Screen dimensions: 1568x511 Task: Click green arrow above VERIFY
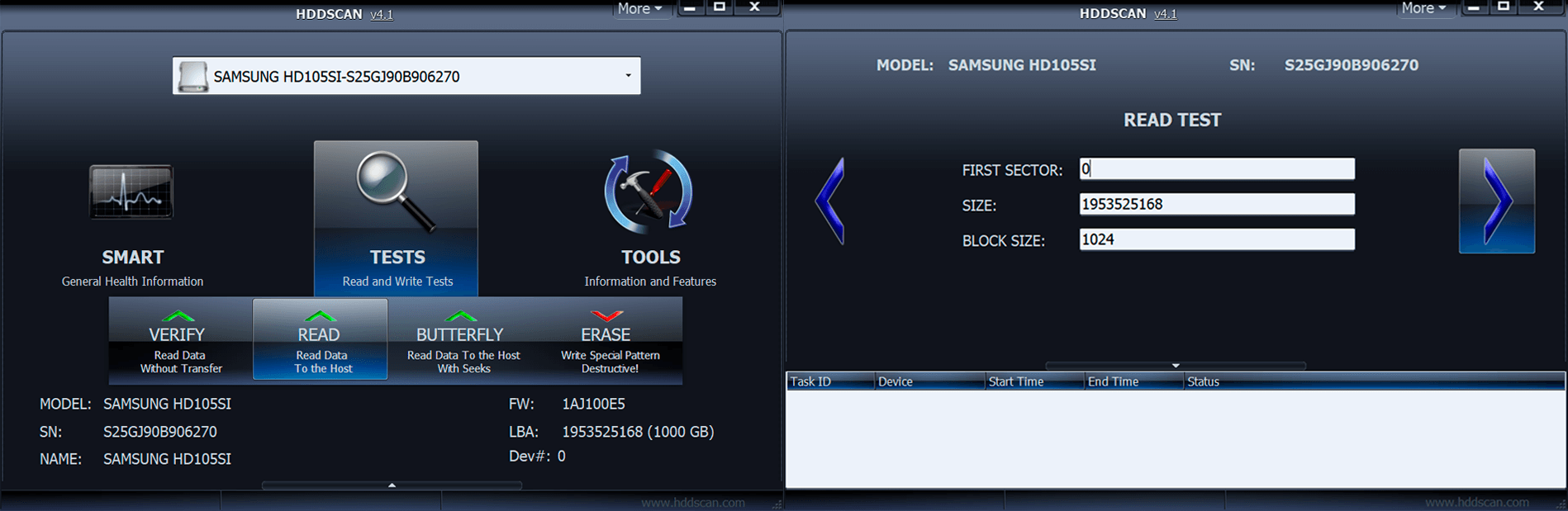[178, 316]
